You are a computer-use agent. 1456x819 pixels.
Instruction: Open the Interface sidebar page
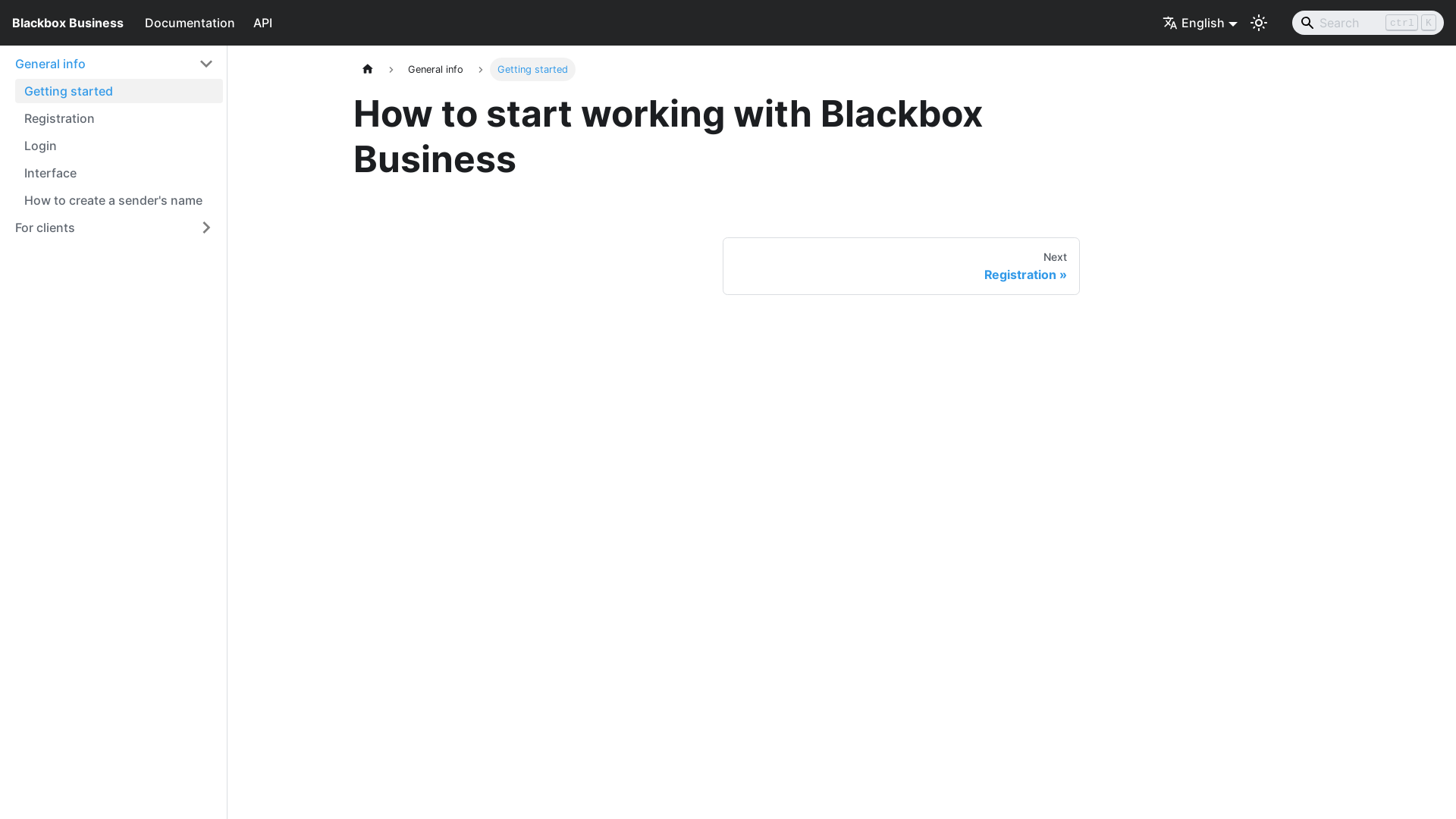119,173
